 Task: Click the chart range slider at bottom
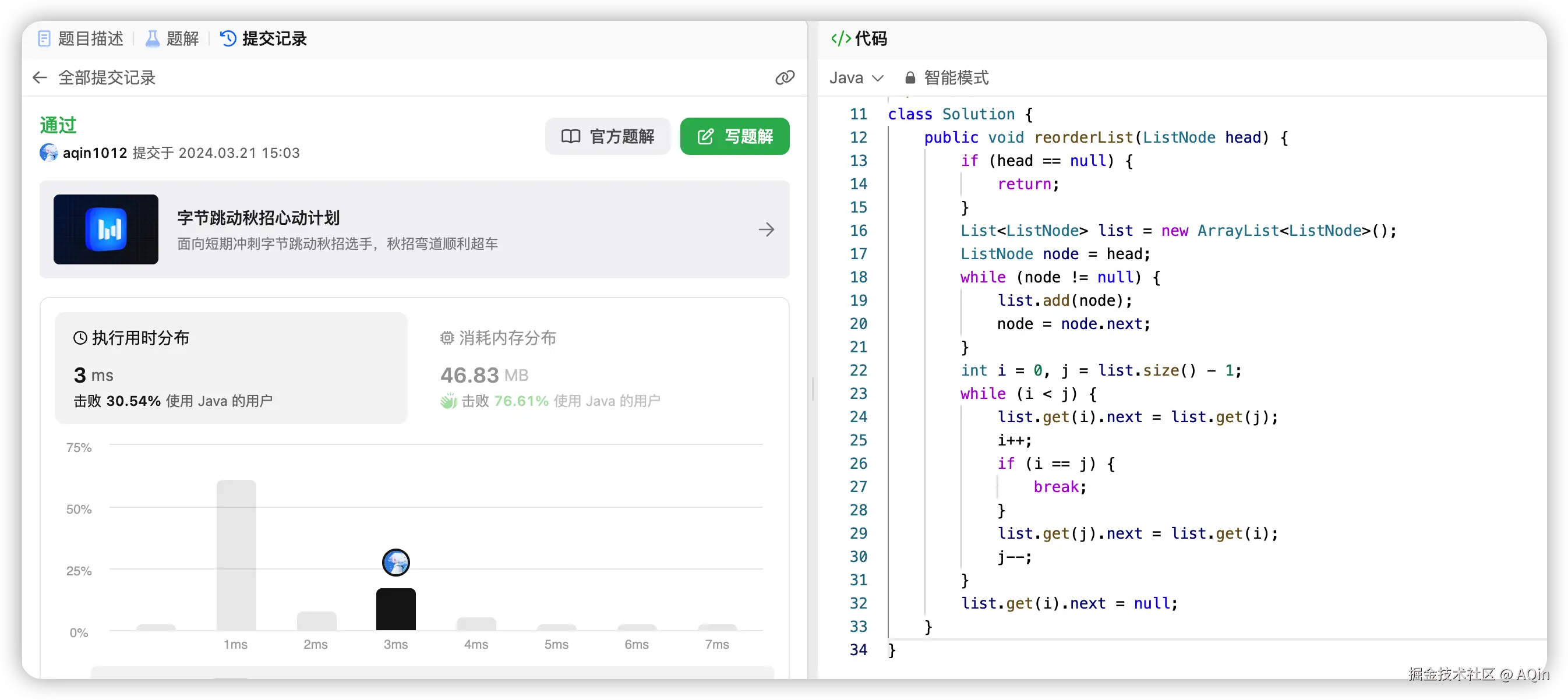click(432, 672)
